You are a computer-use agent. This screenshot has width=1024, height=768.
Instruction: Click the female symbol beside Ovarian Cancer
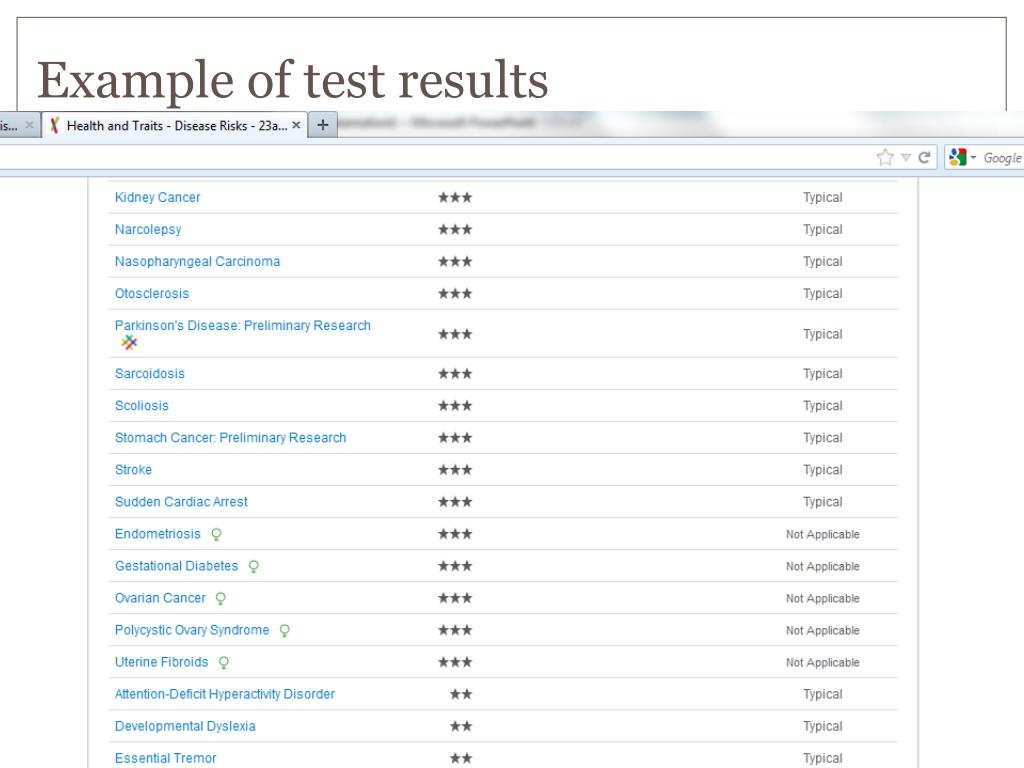point(220,599)
